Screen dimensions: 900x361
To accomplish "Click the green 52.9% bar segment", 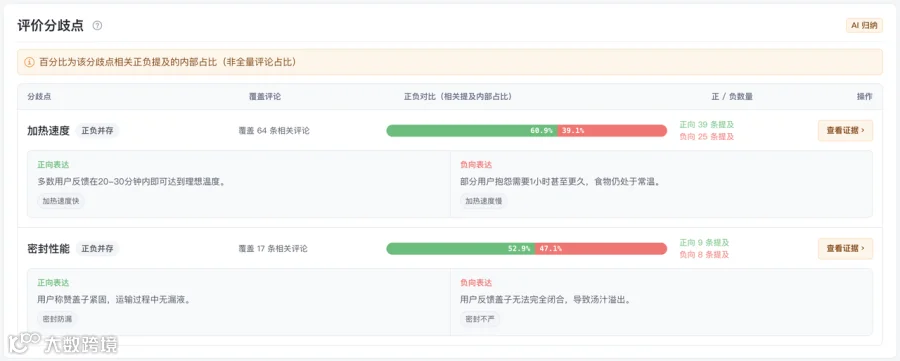I will tap(460, 249).
